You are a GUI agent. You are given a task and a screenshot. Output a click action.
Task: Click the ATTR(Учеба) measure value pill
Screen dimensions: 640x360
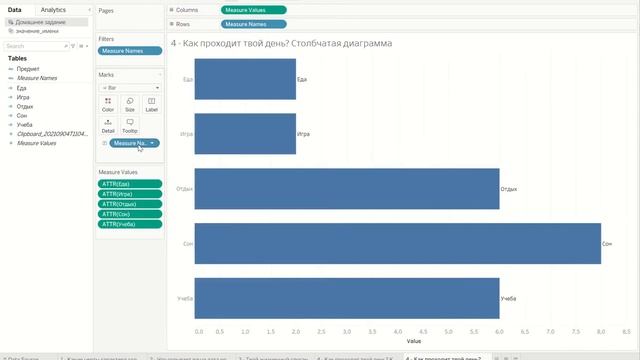[x=130, y=224]
